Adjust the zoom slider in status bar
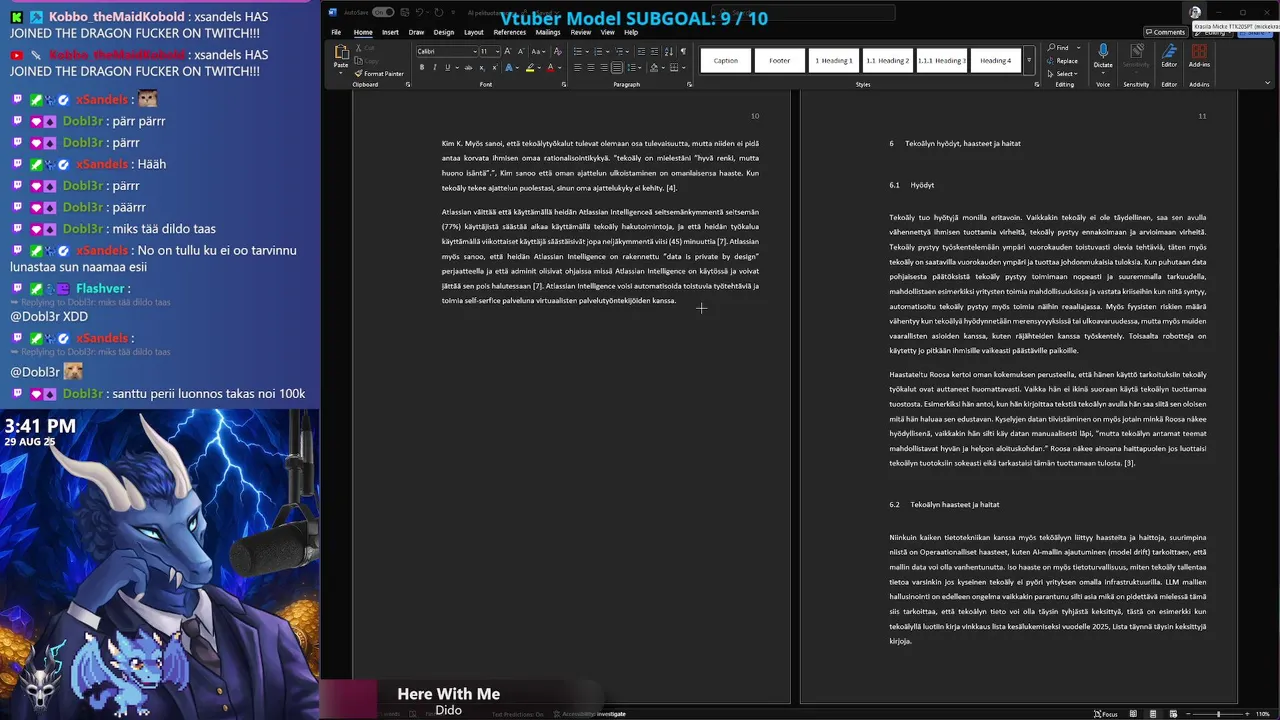The width and height of the screenshot is (1280, 720). pyautogui.click(x=1218, y=714)
